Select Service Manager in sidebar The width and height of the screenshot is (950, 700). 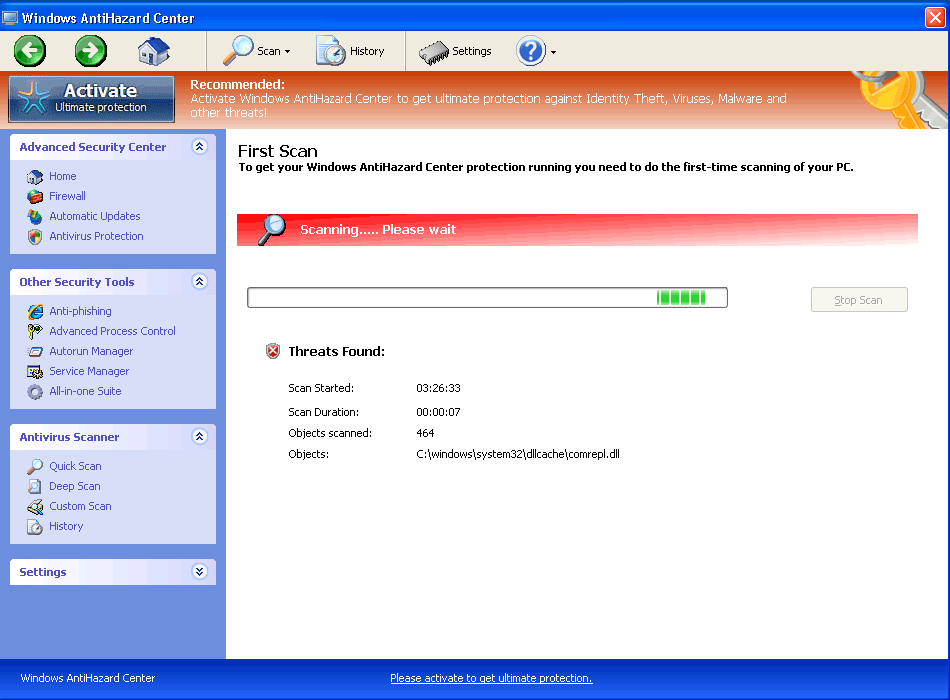coord(89,371)
